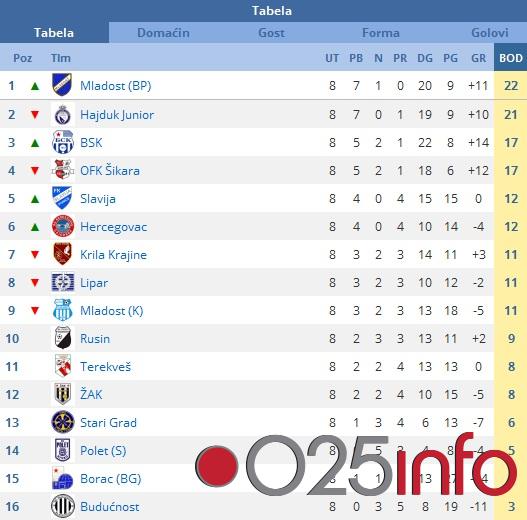Image resolution: width=527 pixels, height=520 pixels.
Task: Click the Hercegovac round red crest
Action: pyautogui.click(x=63, y=226)
